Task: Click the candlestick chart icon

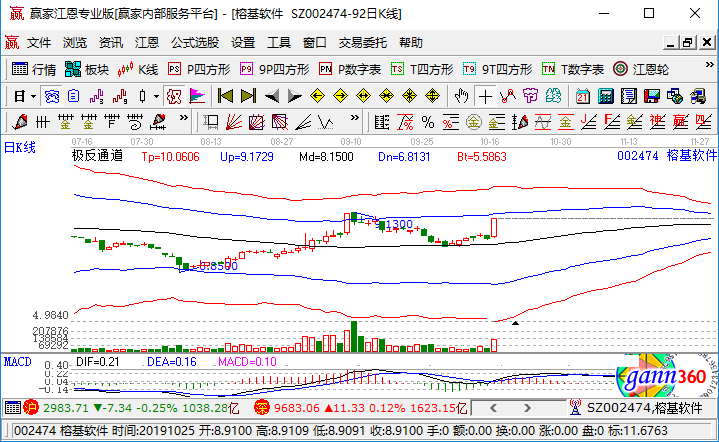Action: pos(143,97)
